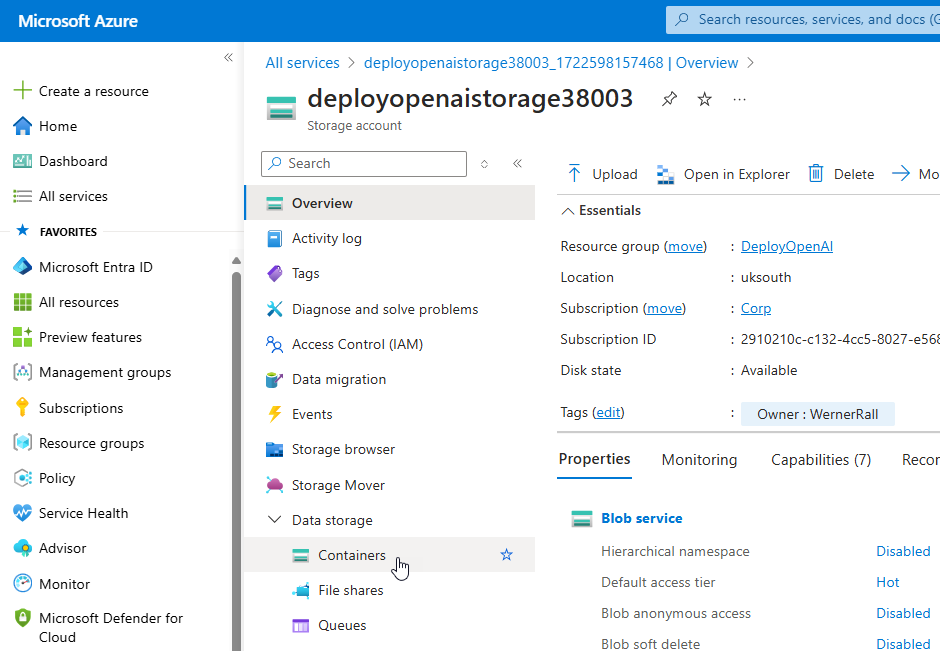This screenshot has width=940, height=651.
Task: Open Containers under Data storage
Action: click(x=390, y=554)
